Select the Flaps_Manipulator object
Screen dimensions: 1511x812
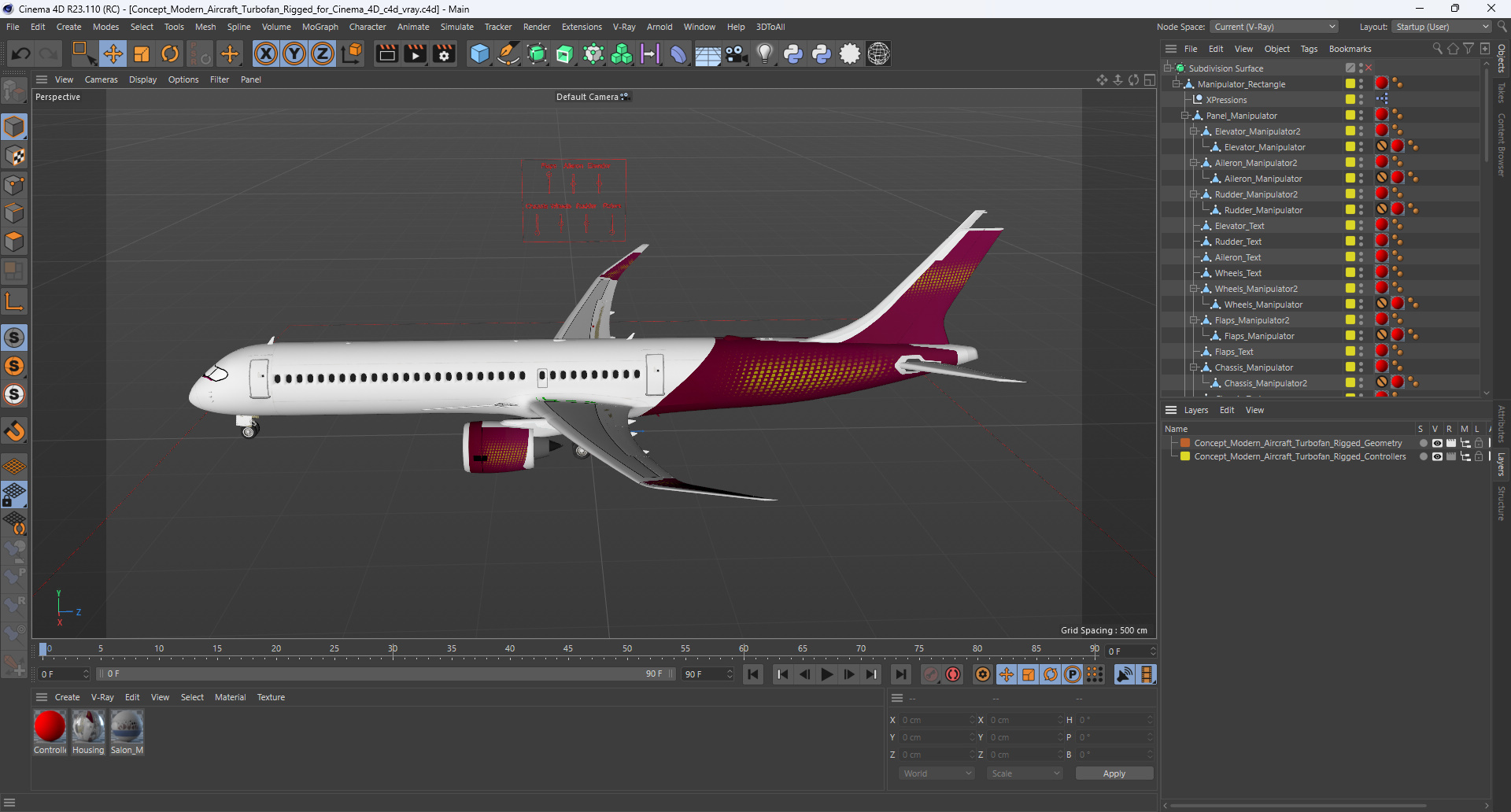[x=1258, y=336]
